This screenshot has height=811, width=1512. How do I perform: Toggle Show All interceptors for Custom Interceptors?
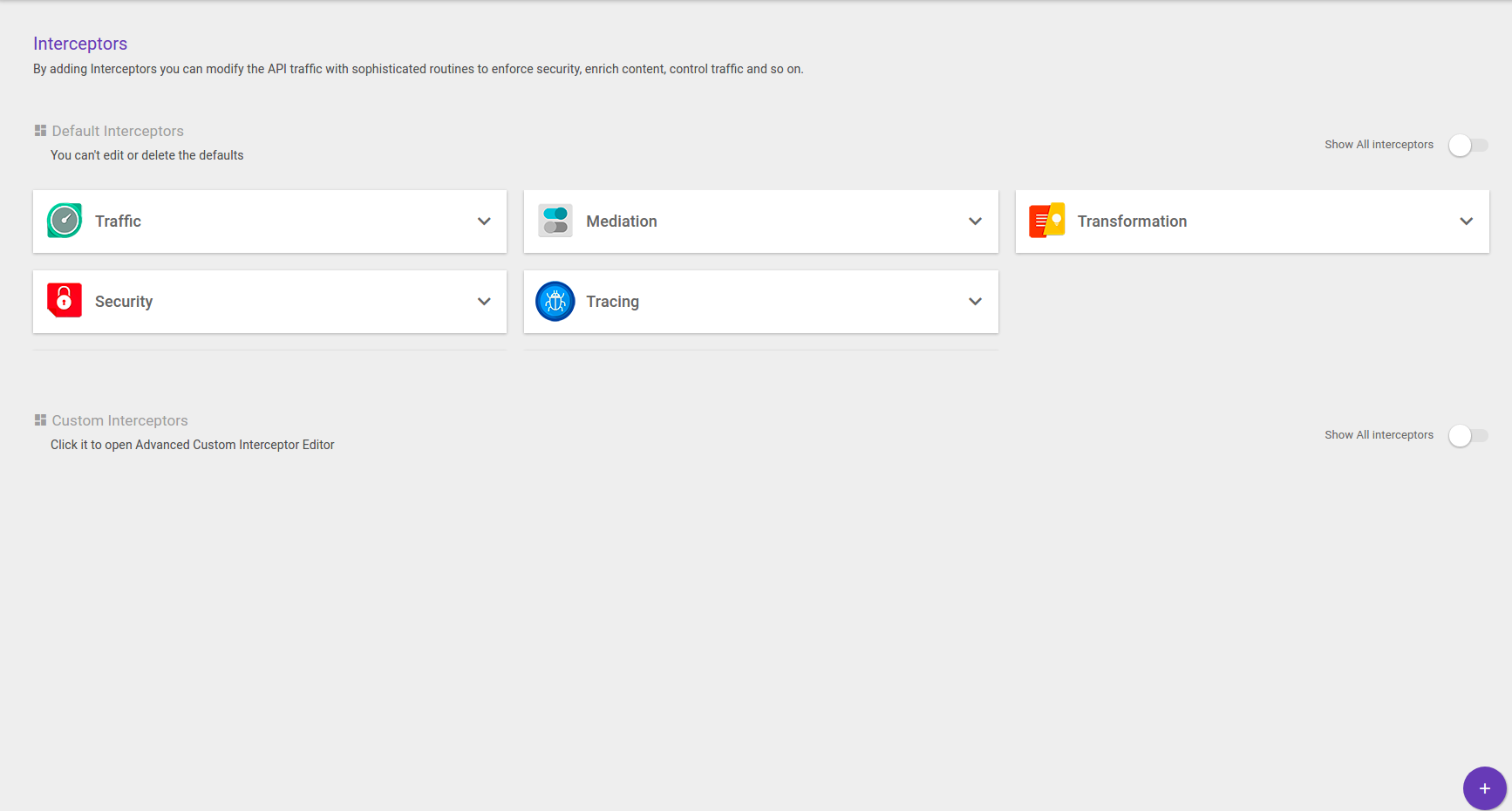pyautogui.click(x=1468, y=435)
